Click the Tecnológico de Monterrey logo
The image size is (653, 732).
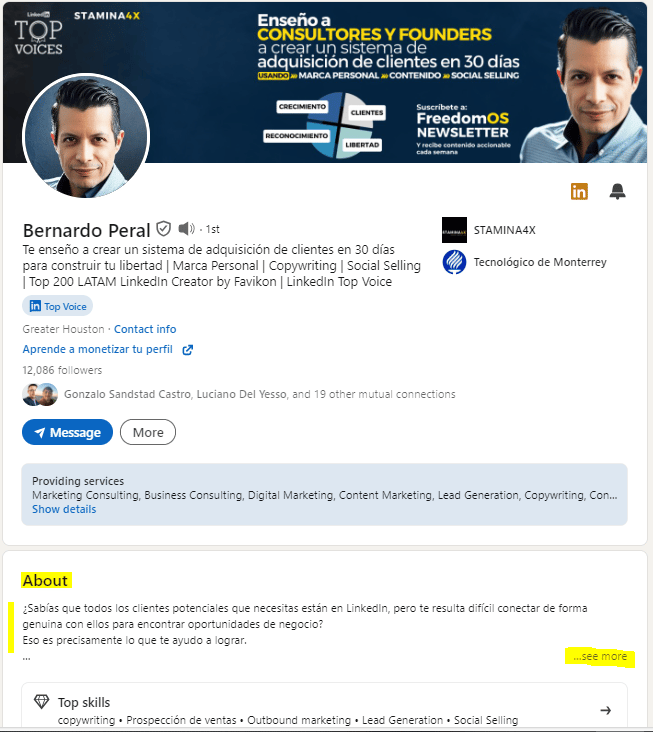(x=454, y=262)
